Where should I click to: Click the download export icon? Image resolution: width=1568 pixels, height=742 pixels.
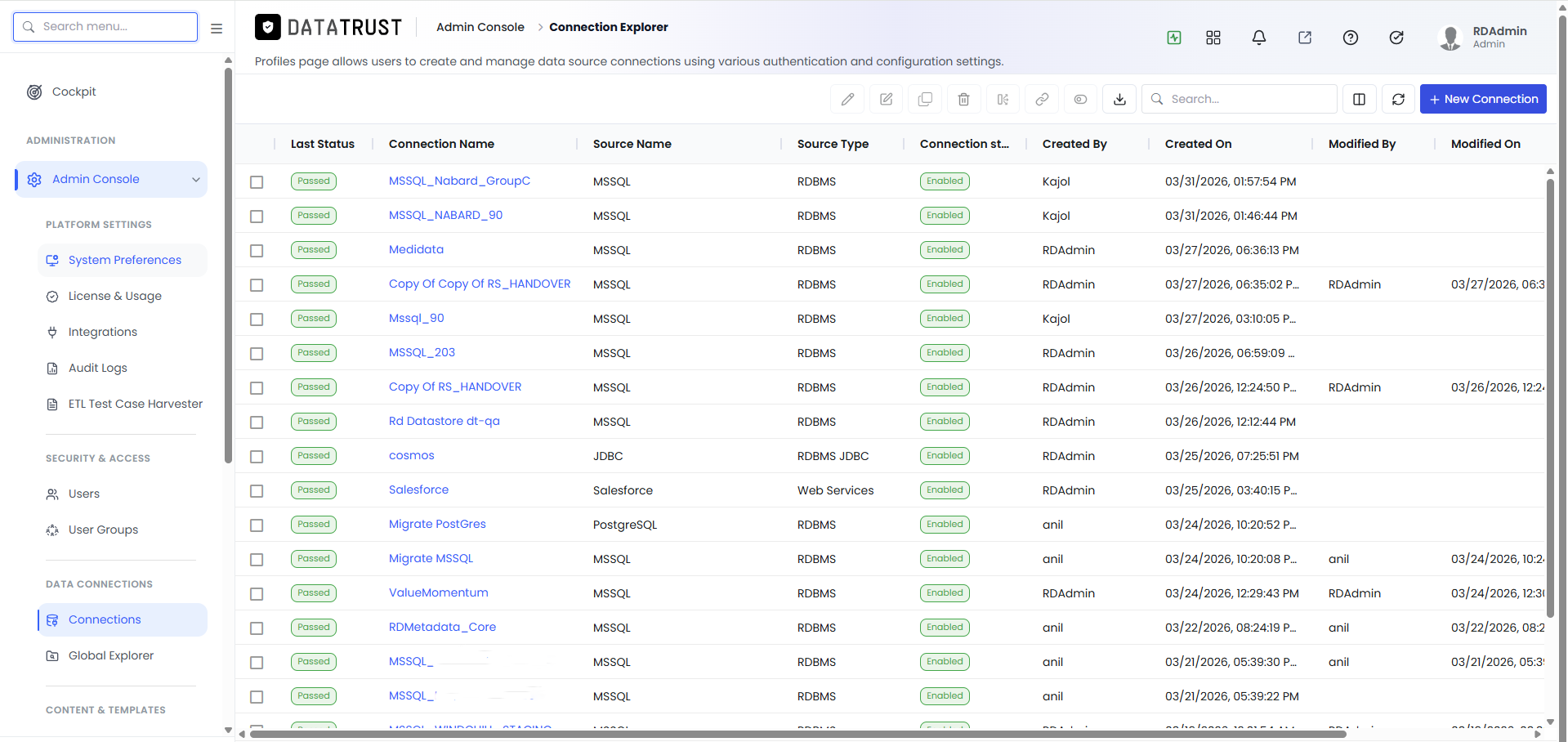tap(1119, 99)
